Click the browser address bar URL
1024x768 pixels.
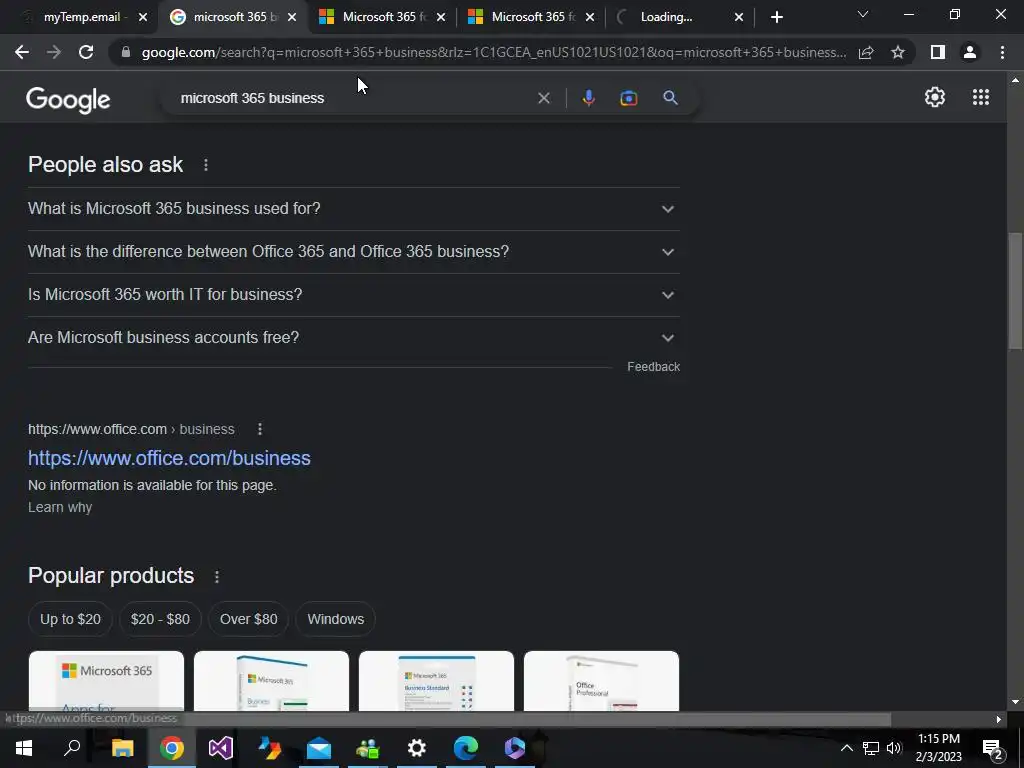[x=494, y=52]
